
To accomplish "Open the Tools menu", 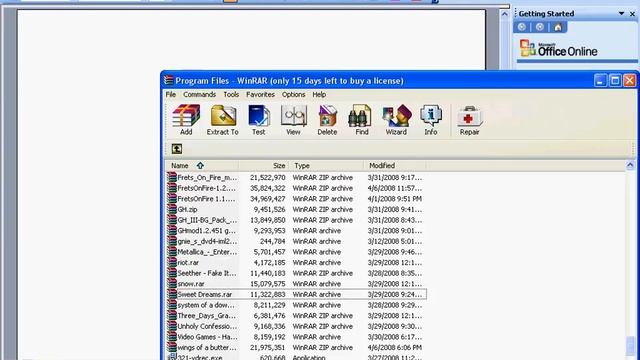I will pyautogui.click(x=231, y=94).
